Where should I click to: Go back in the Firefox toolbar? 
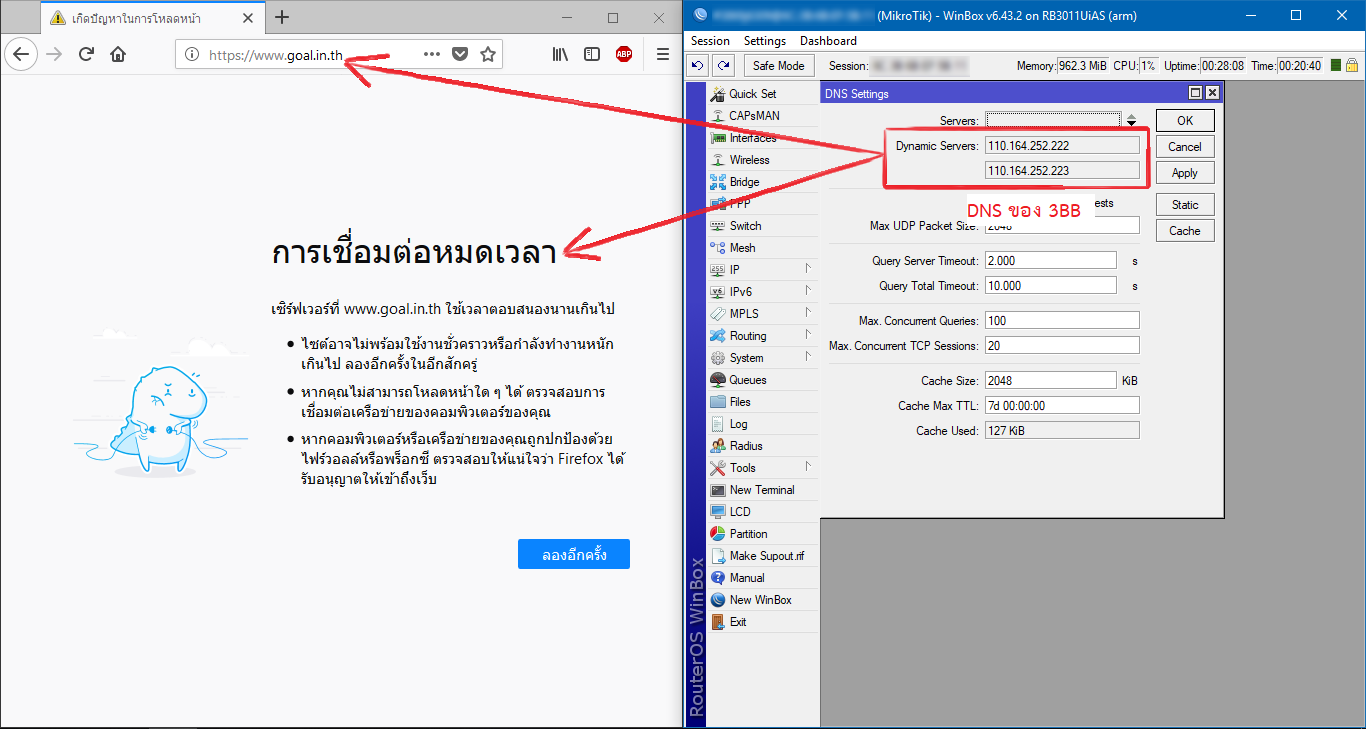(x=20, y=54)
